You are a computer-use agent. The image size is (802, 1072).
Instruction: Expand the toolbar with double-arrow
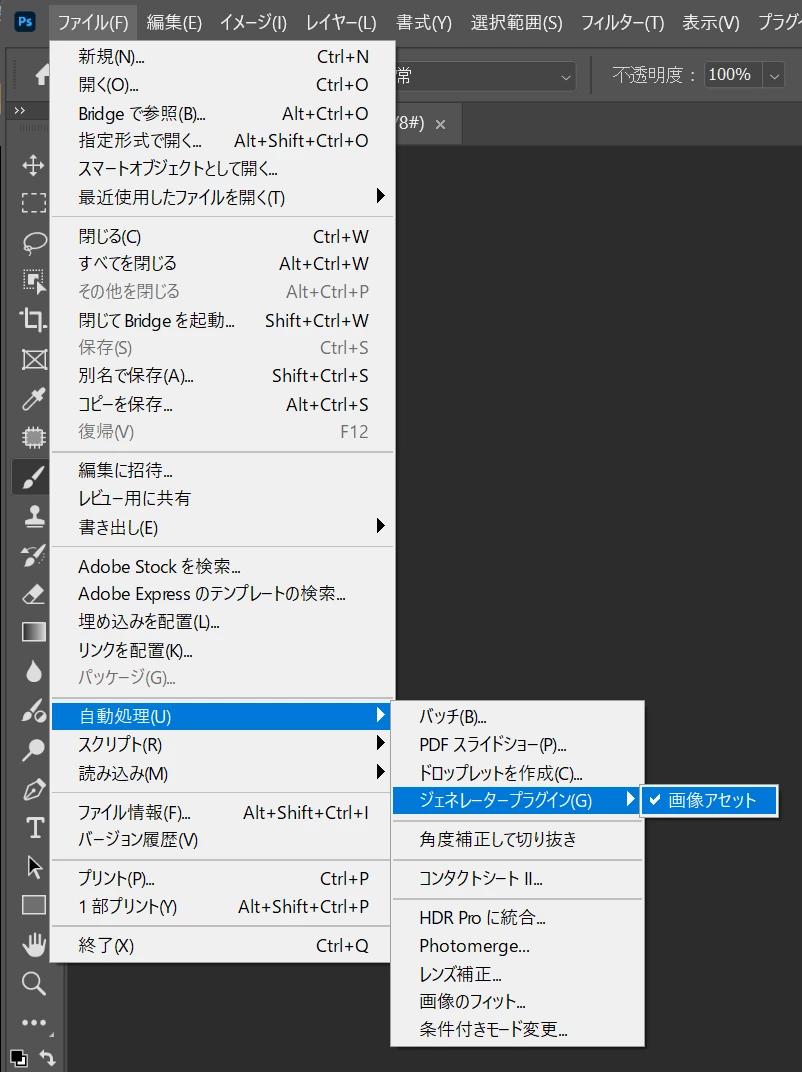pos(20,110)
